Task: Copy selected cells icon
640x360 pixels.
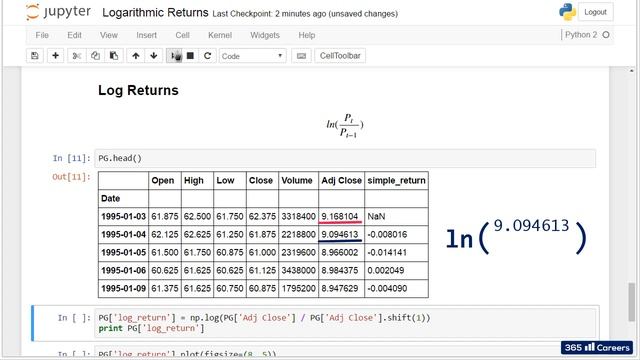Action: [x=95, y=56]
